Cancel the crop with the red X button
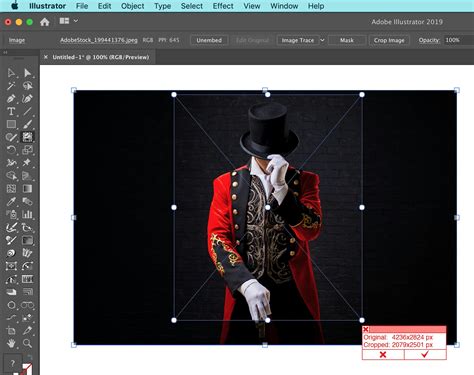The height and width of the screenshot is (375, 474). point(383,354)
